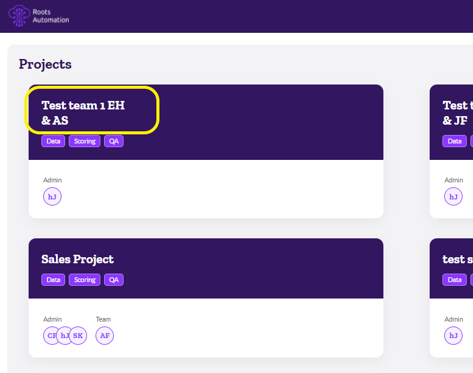Viewport: 473px width, 373px height.
Task: Select the Scoring tag on Test team 1 EH & AS
Action: 85,141
